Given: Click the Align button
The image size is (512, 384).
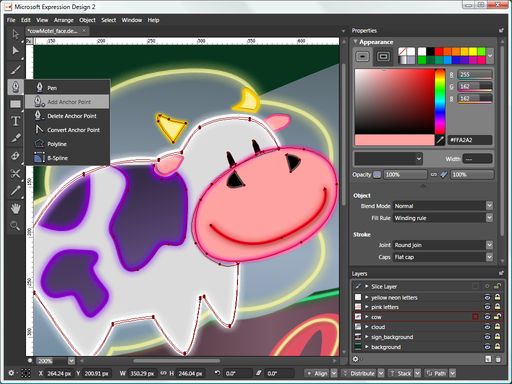Looking at the screenshot, I should (317, 373).
